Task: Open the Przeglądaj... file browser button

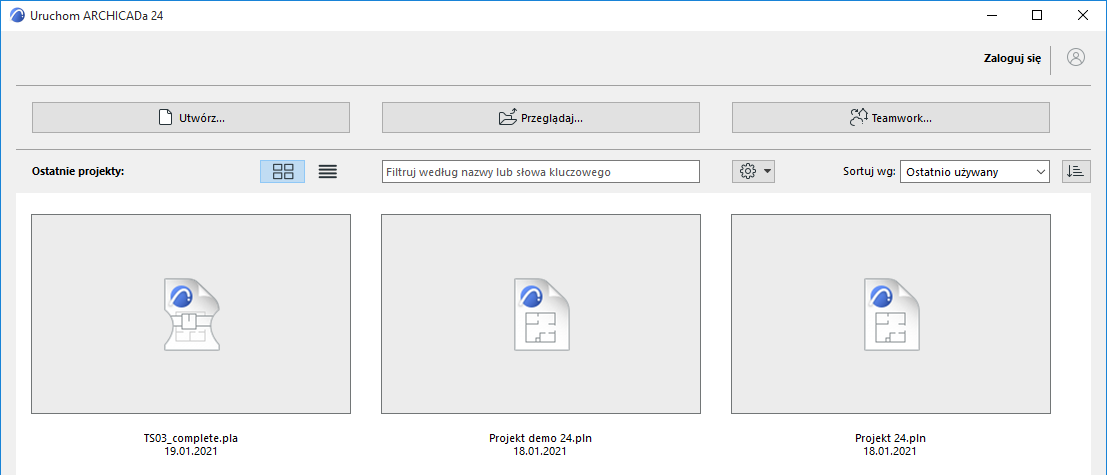Action: pyautogui.click(x=541, y=118)
